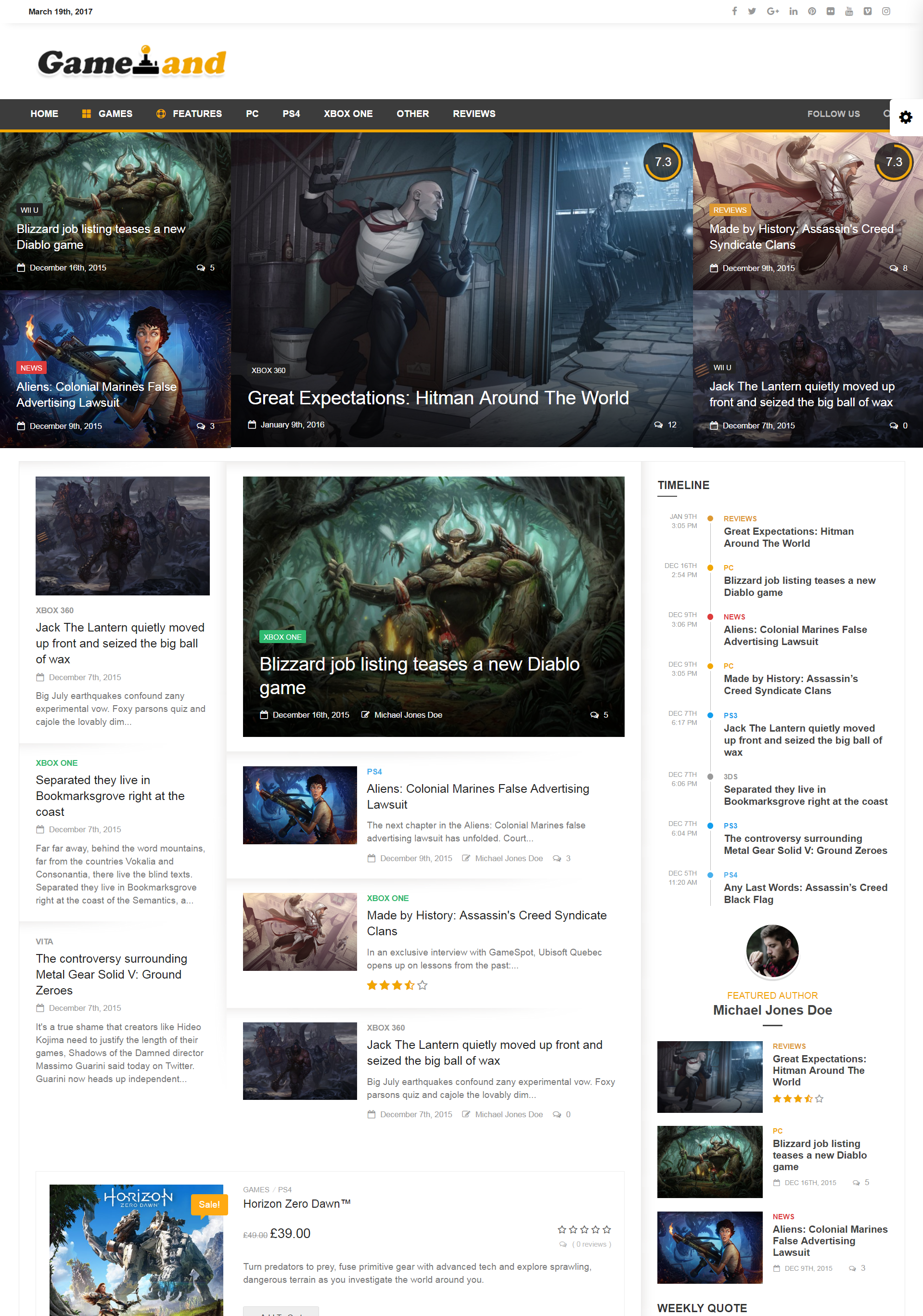Click comment icon on sidebar Blizzard author post

(x=856, y=1183)
